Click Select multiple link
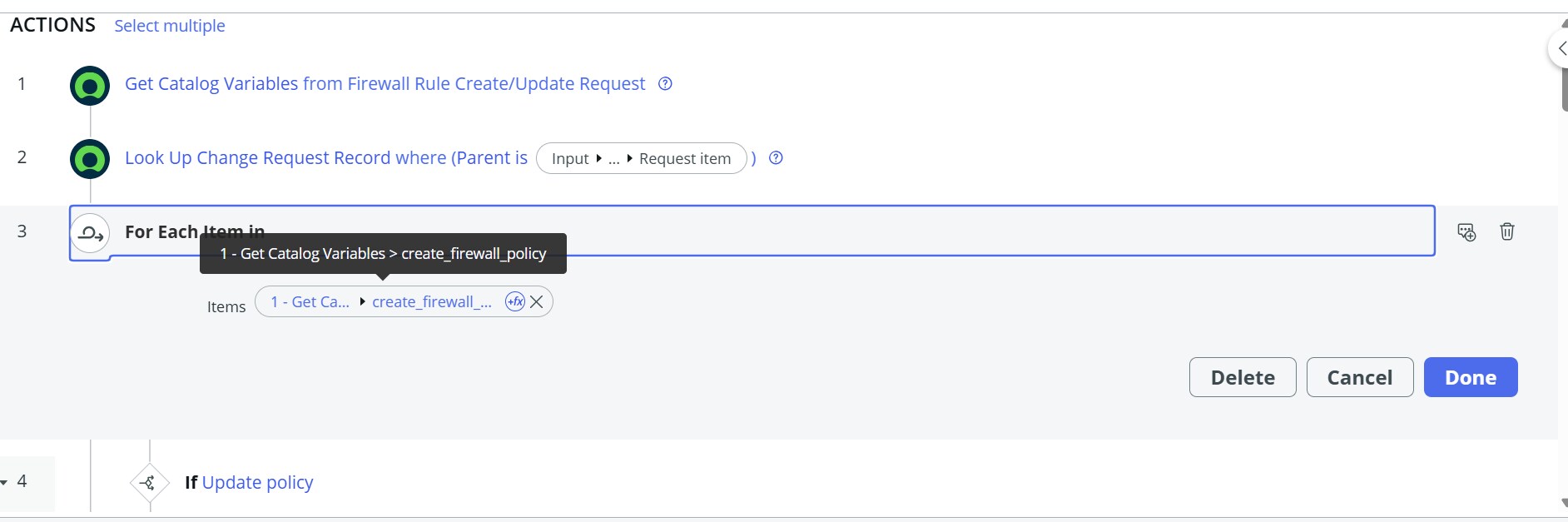The width and height of the screenshot is (1568, 522). coord(170,26)
